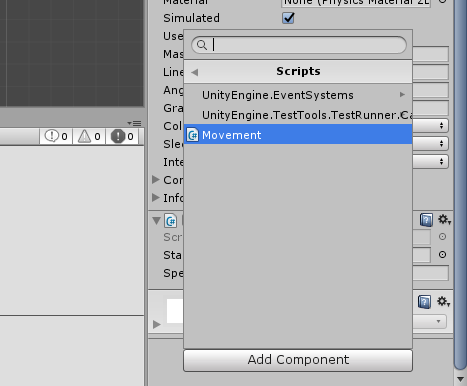This screenshot has width=467, height=386.
Task: Open the object picker for Script field
Action: click(x=442, y=237)
